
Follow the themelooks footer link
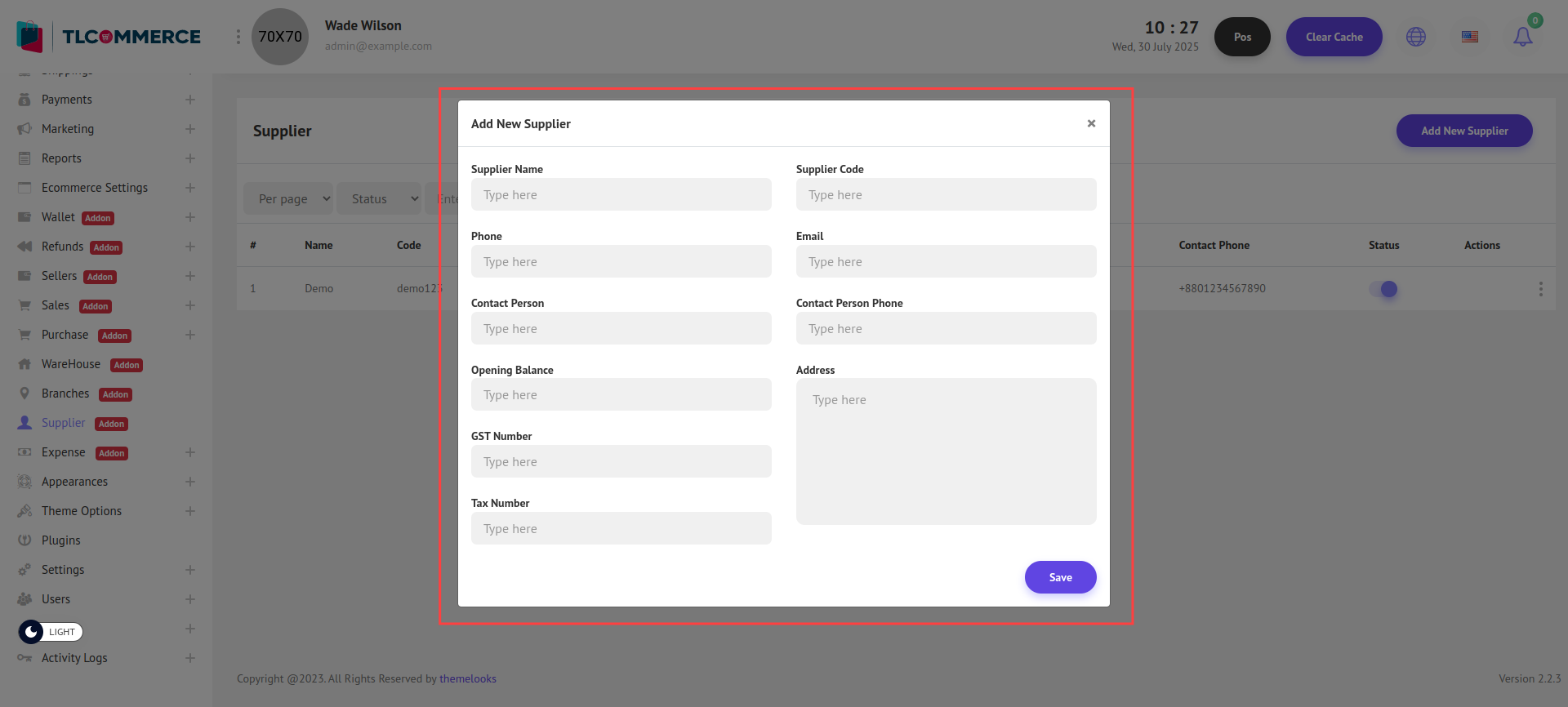click(468, 678)
